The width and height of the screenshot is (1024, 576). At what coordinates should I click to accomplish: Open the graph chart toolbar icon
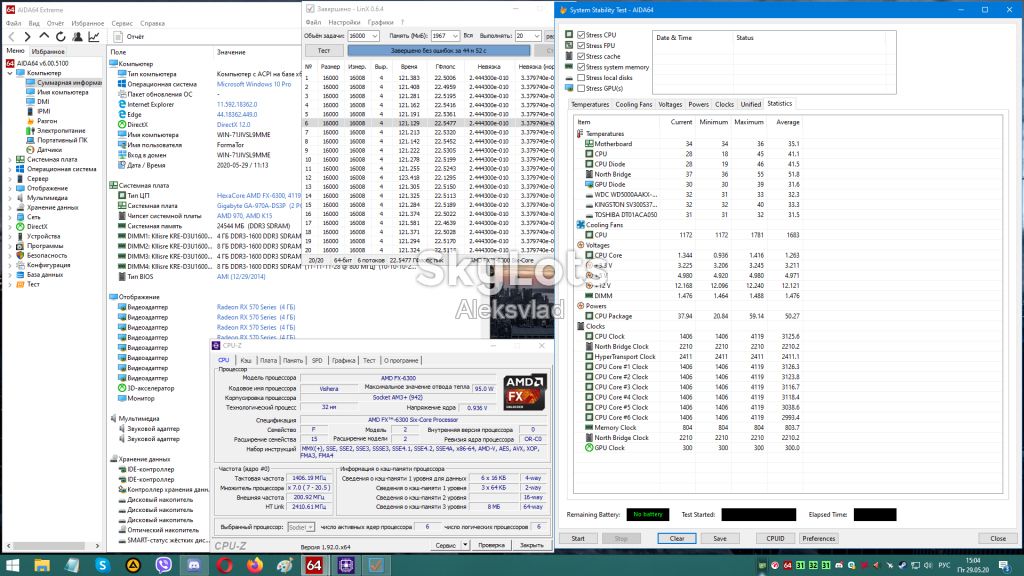[x=94, y=37]
